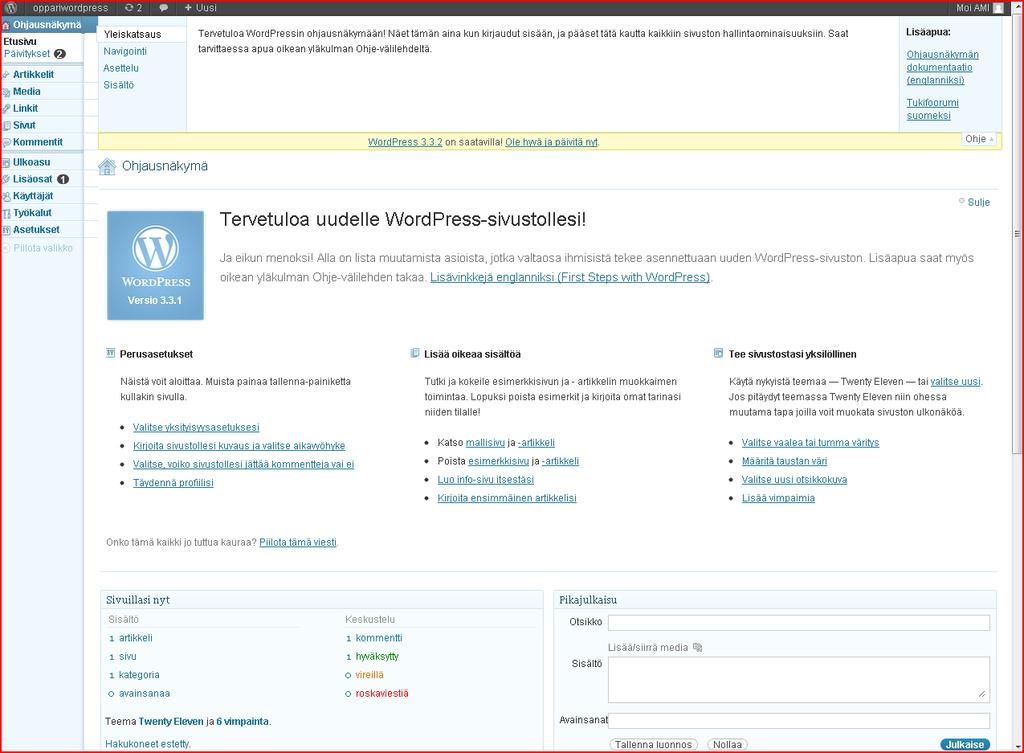Screen dimensions: 1024x753
Task: Click the Ohjausnäkymä home icon in sidebar
Action: pyautogui.click(x=6, y=25)
